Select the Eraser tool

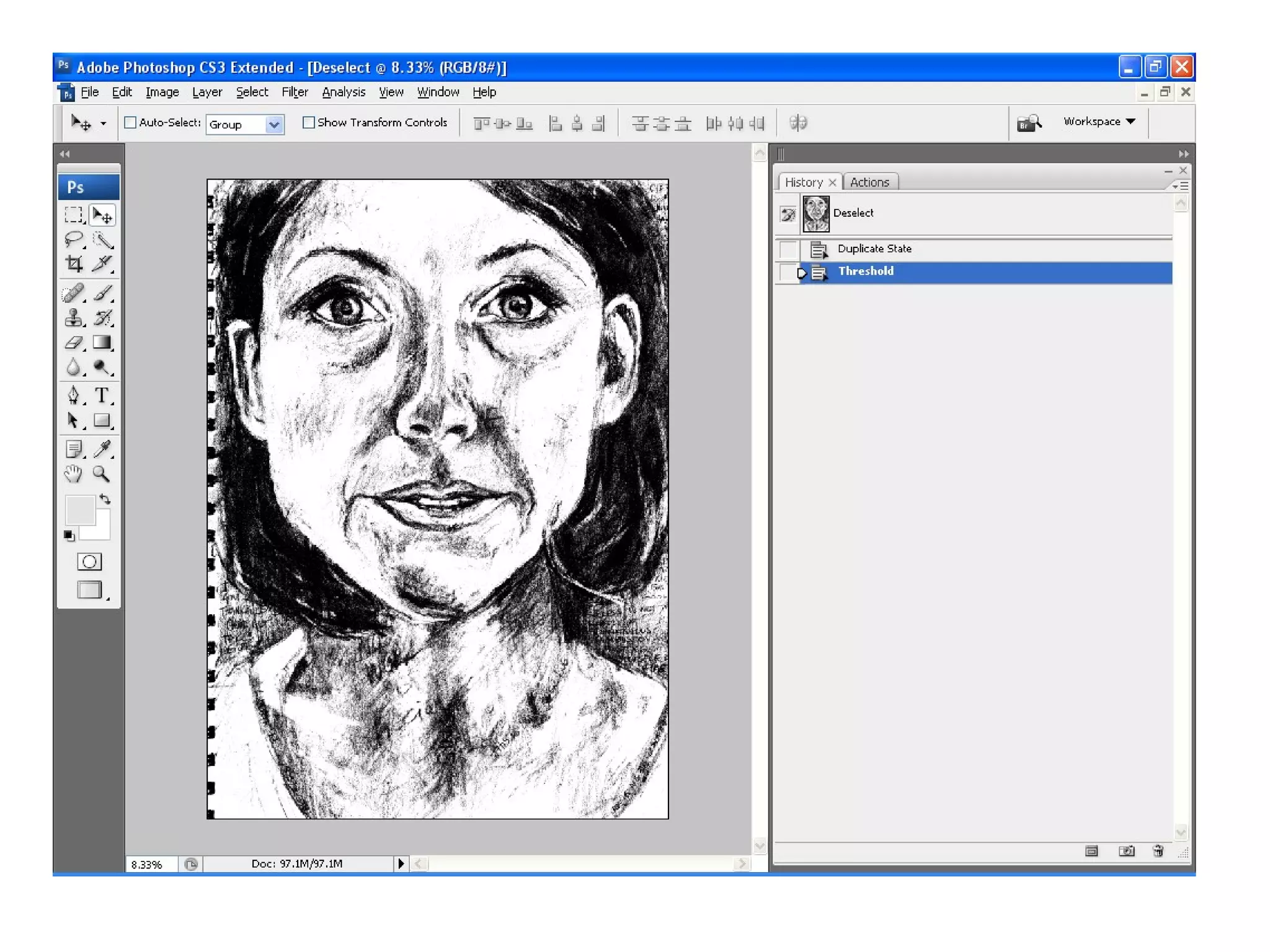(x=74, y=343)
